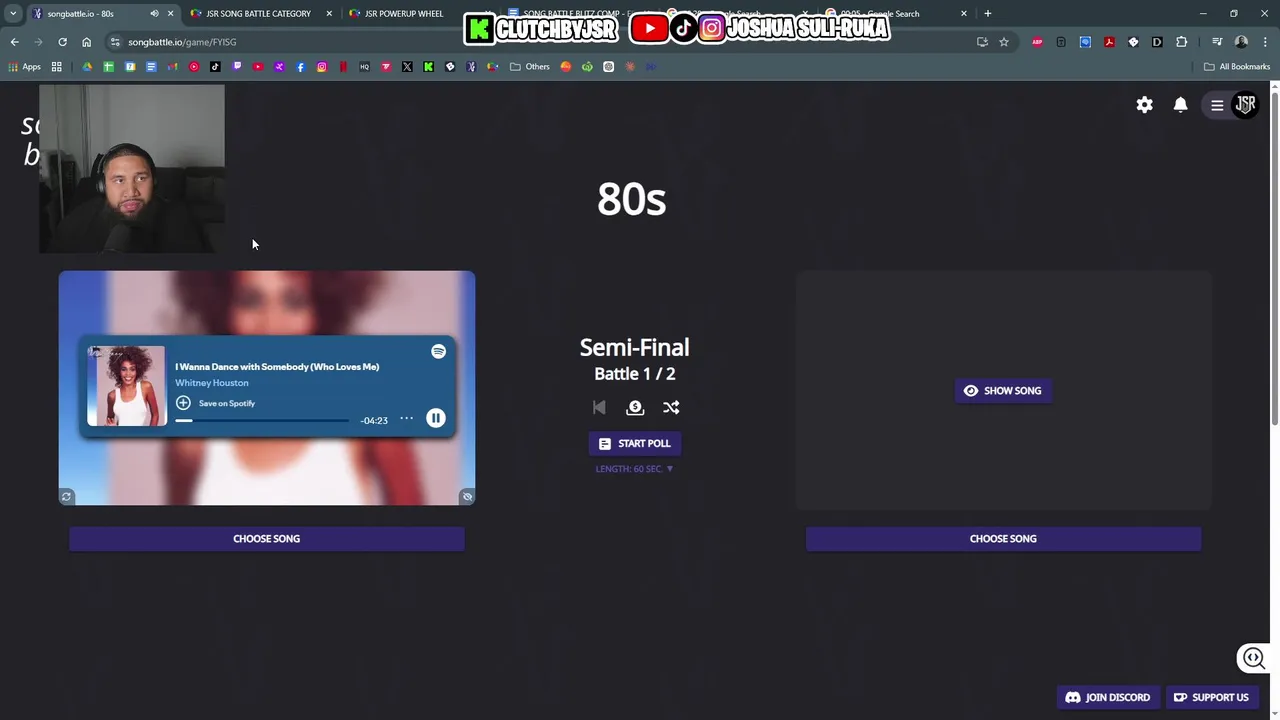Open the Spotify player three-dot options
This screenshot has width=1280, height=720.
point(406,418)
